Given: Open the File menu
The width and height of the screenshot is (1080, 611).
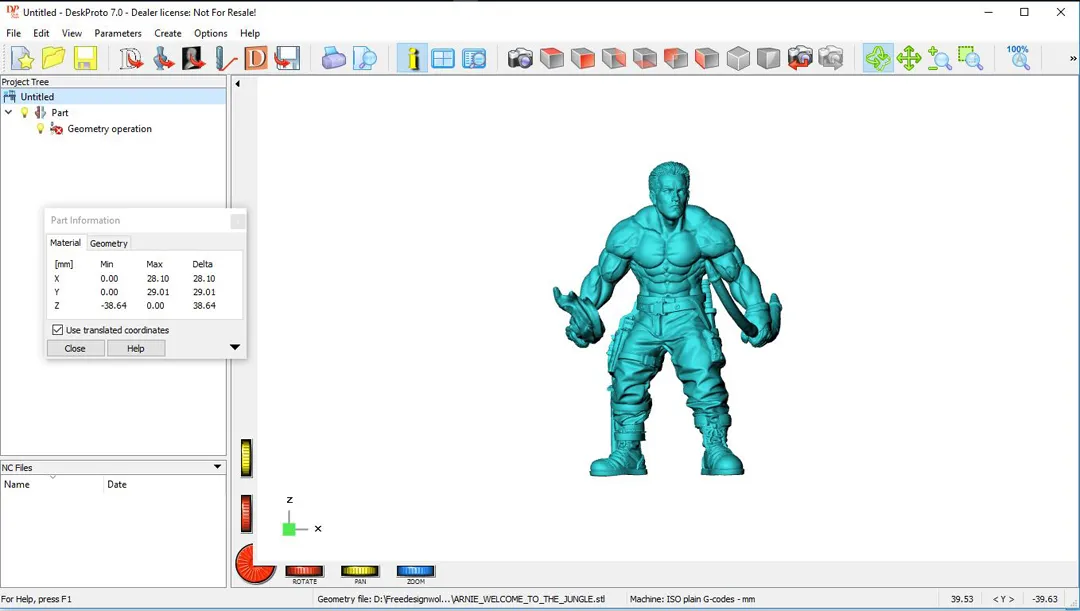Looking at the screenshot, I should 14,33.
